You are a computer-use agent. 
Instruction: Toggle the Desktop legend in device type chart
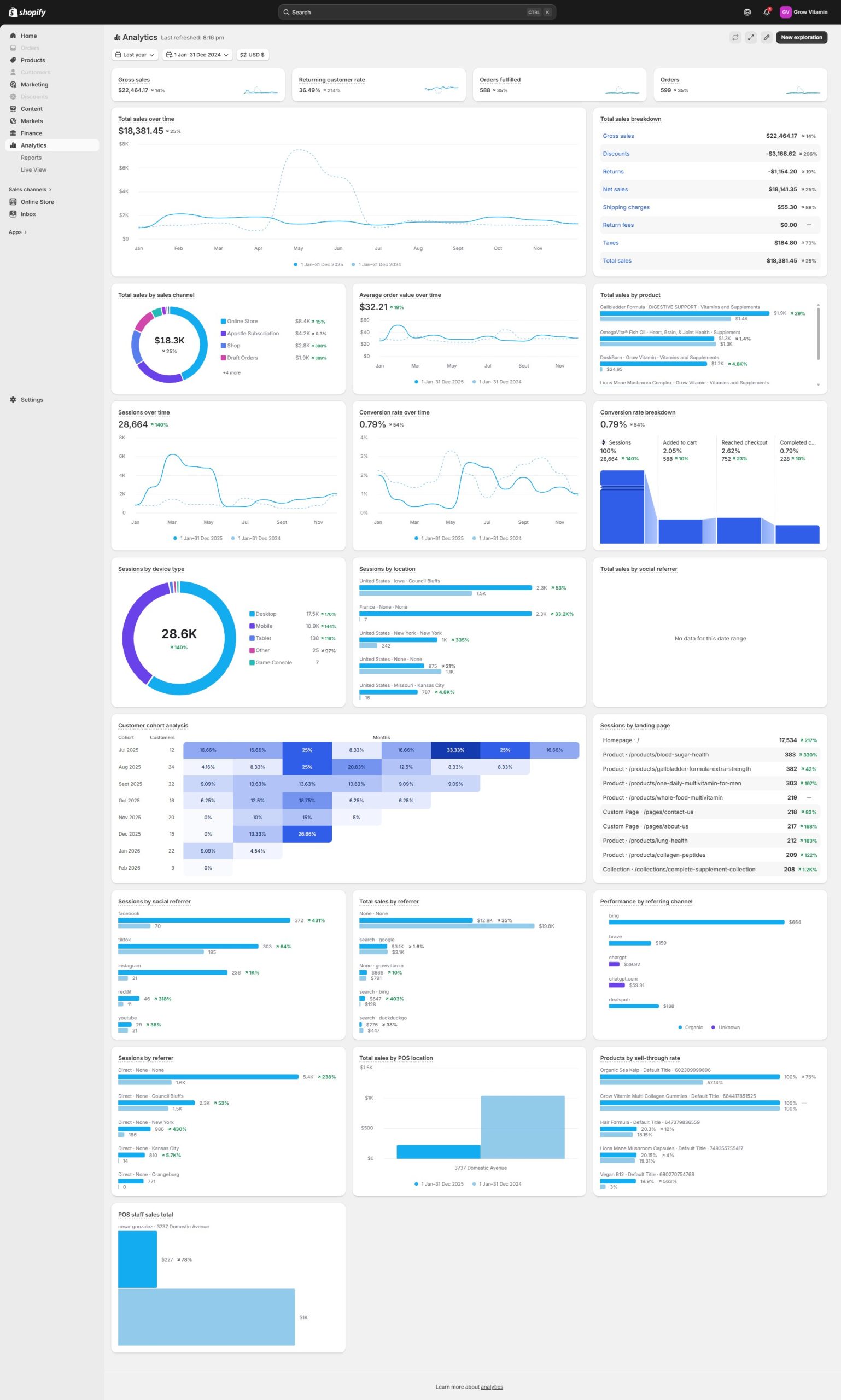coord(265,614)
